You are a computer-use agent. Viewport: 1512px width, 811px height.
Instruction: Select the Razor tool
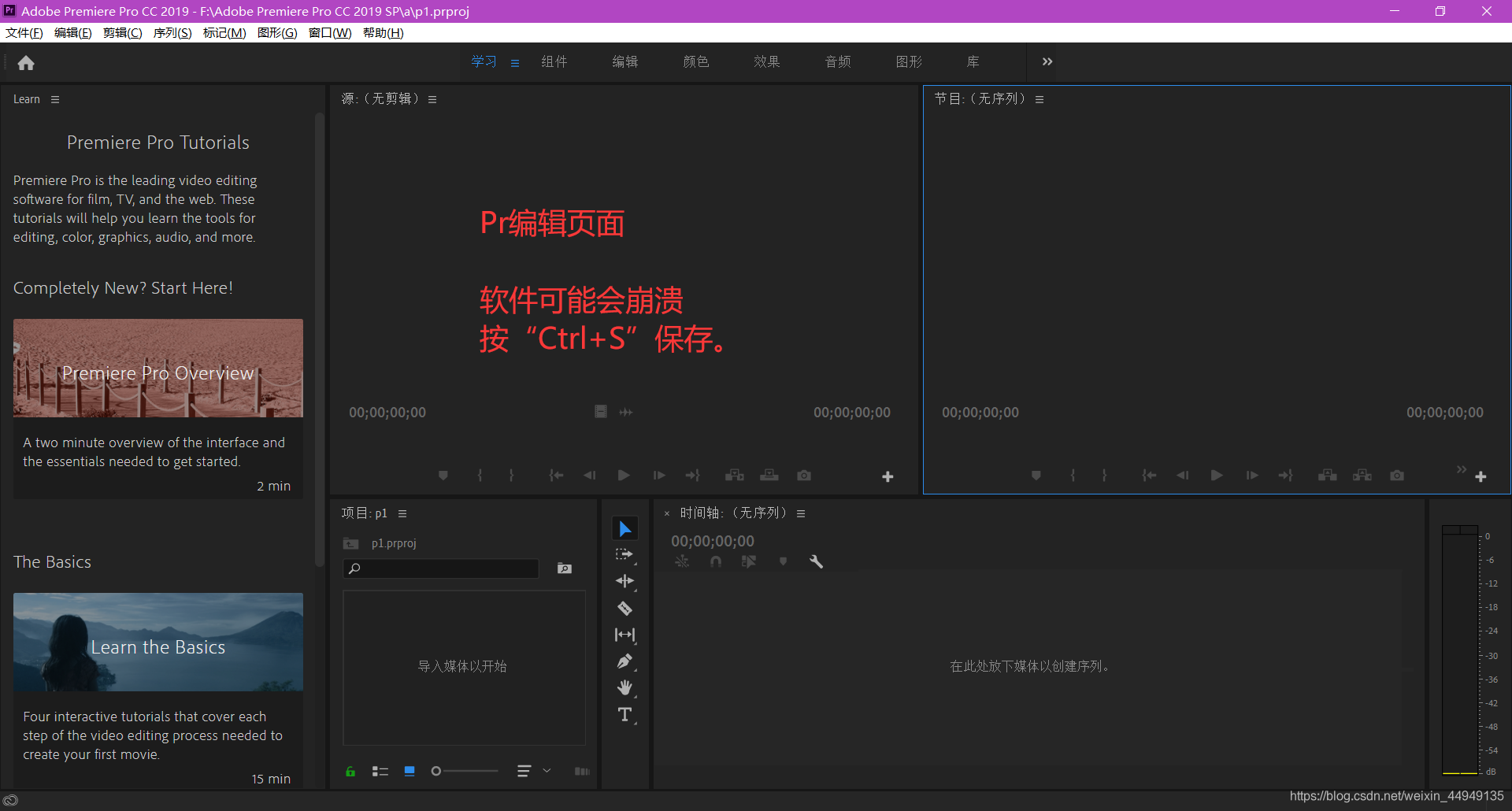(x=624, y=608)
